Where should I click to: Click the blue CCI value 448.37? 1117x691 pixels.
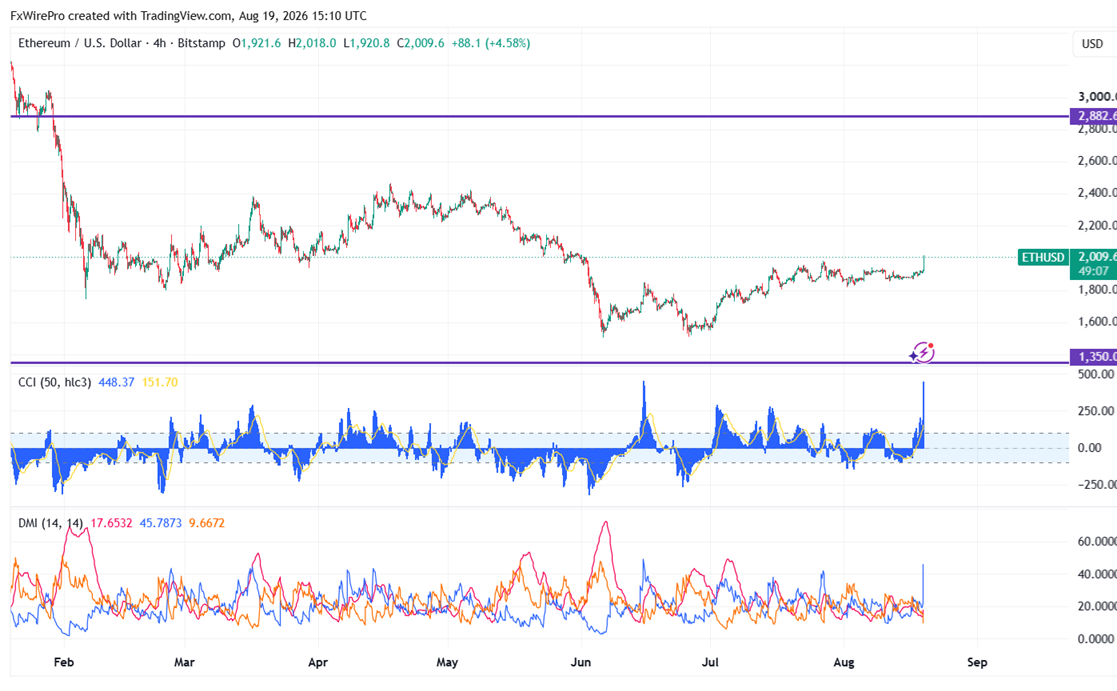[116, 383]
